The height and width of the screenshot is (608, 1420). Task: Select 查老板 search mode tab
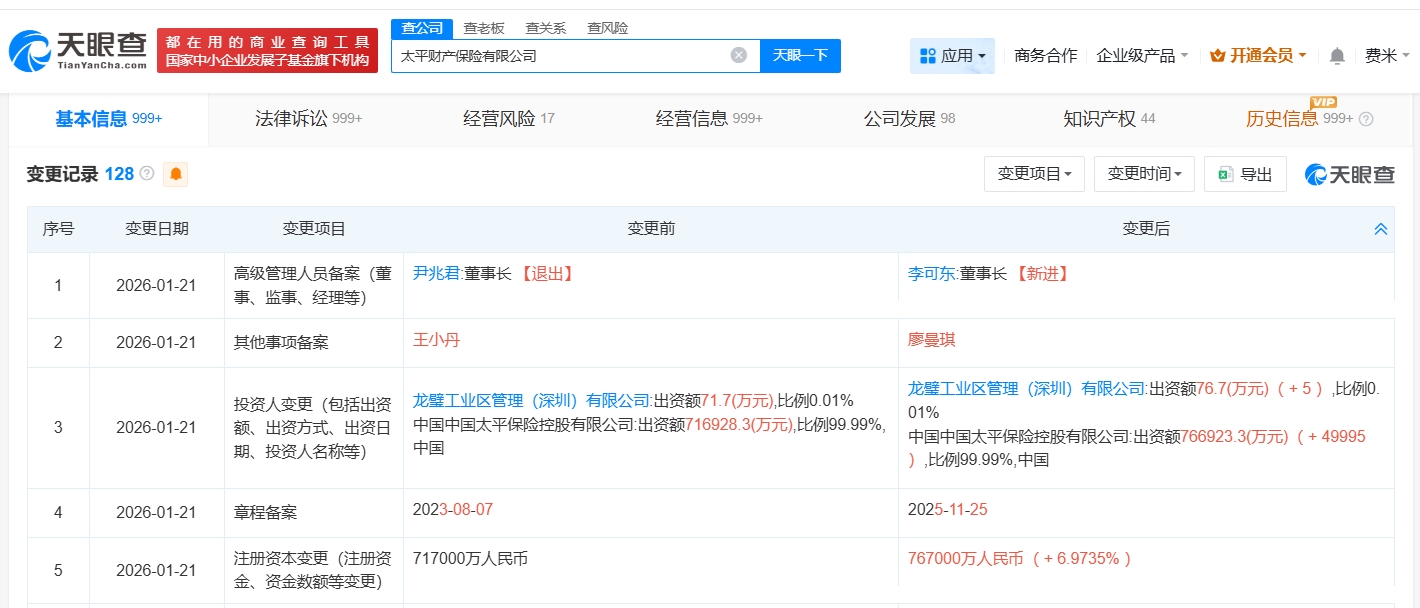pyautogui.click(x=484, y=28)
